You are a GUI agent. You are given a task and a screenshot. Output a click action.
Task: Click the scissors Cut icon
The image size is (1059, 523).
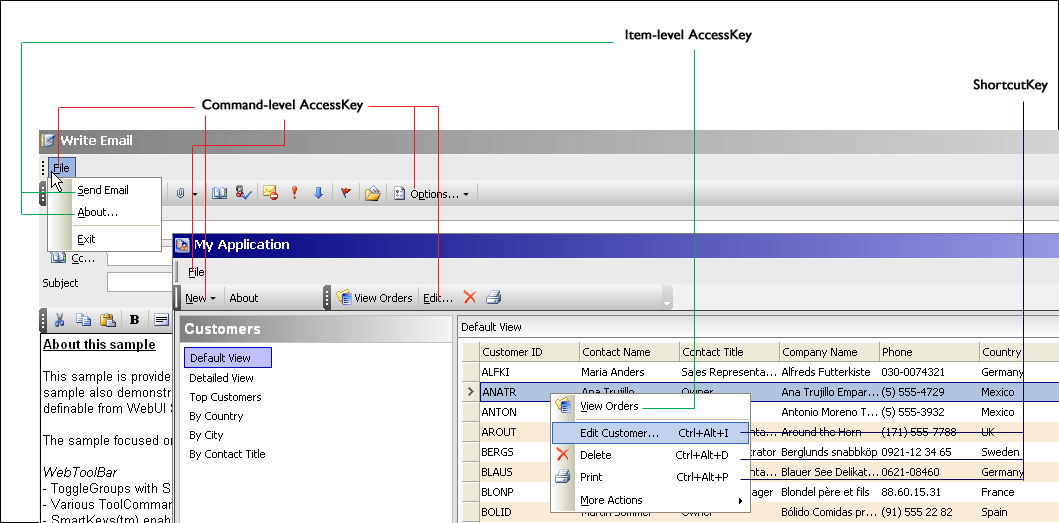59,320
